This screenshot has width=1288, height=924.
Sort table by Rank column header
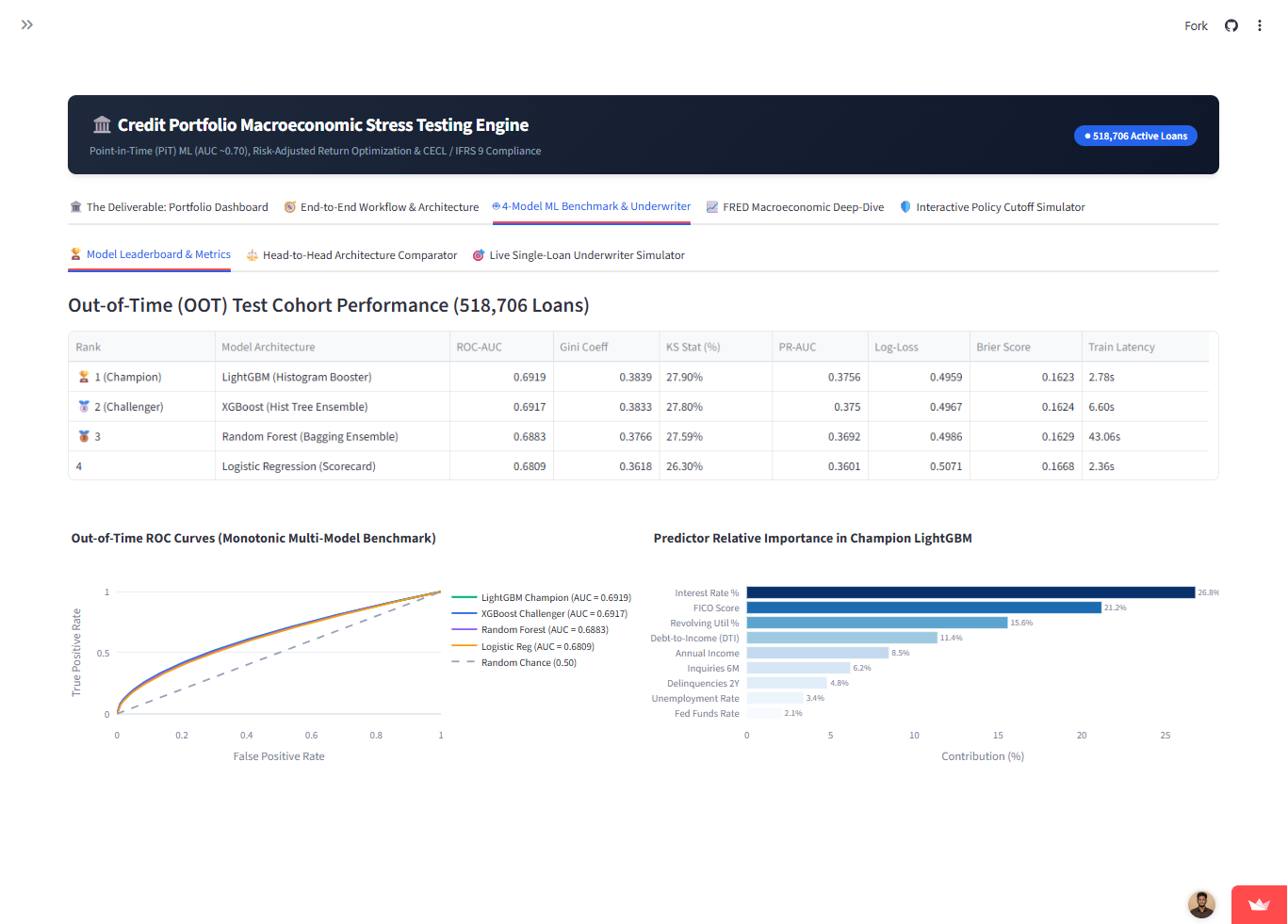pos(141,347)
